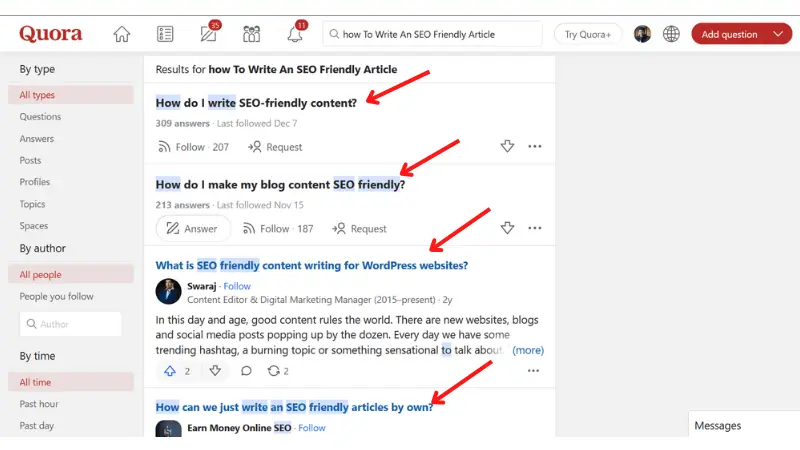The width and height of the screenshot is (800, 450).
Task: Open the Quora logo homepage
Action: pyautogui.click(x=51, y=34)
